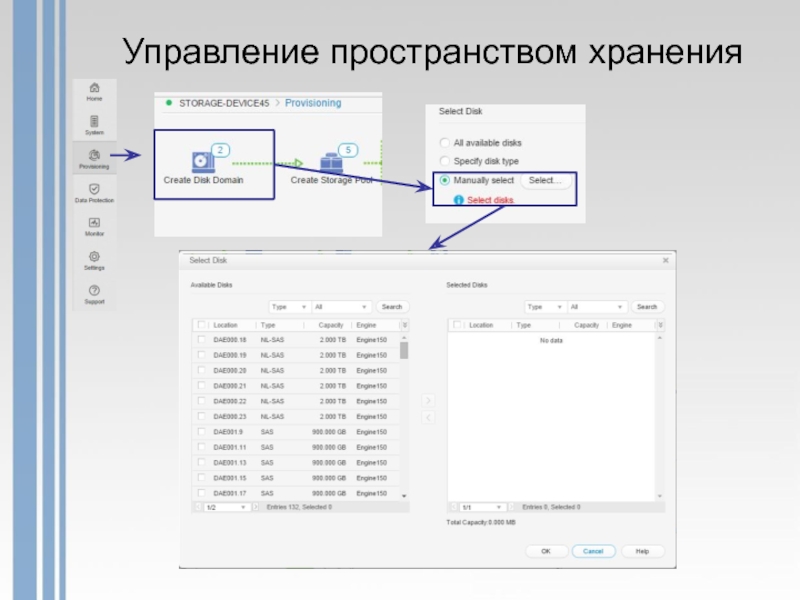Check the disk DAE000.19 row
Viewport: 800px width, 600px height.
pyautogui.click(x=202, y=355)
